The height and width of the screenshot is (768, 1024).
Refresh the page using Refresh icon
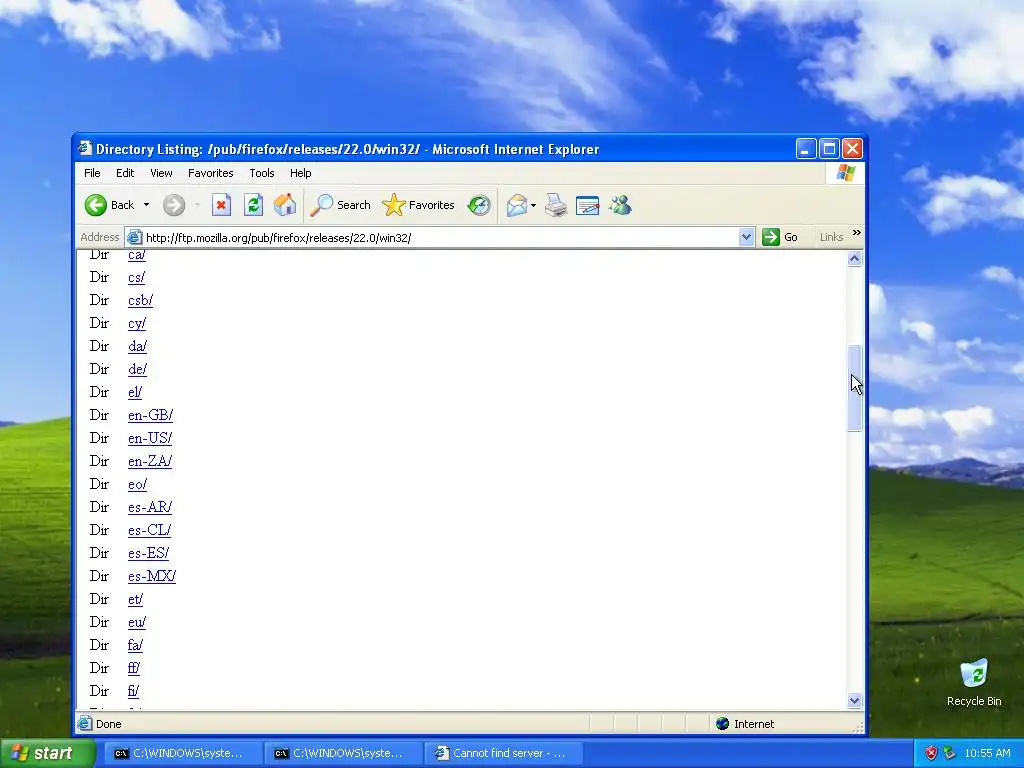click(253, 205)
